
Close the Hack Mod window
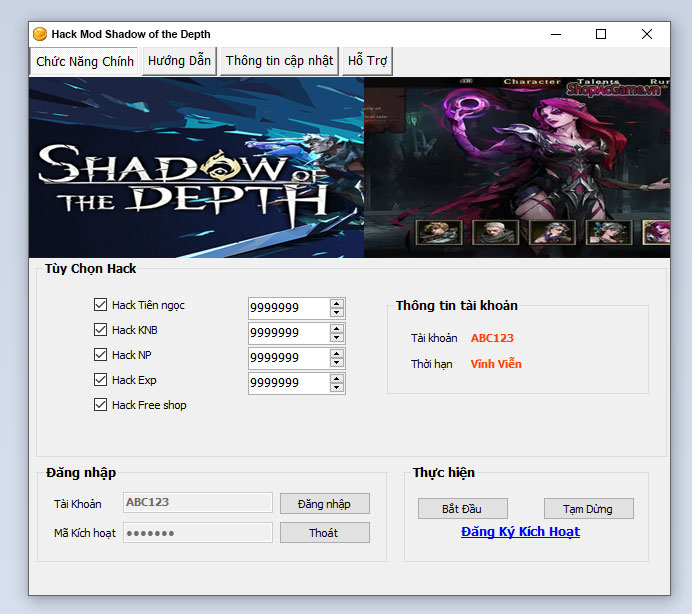(647, 34)
